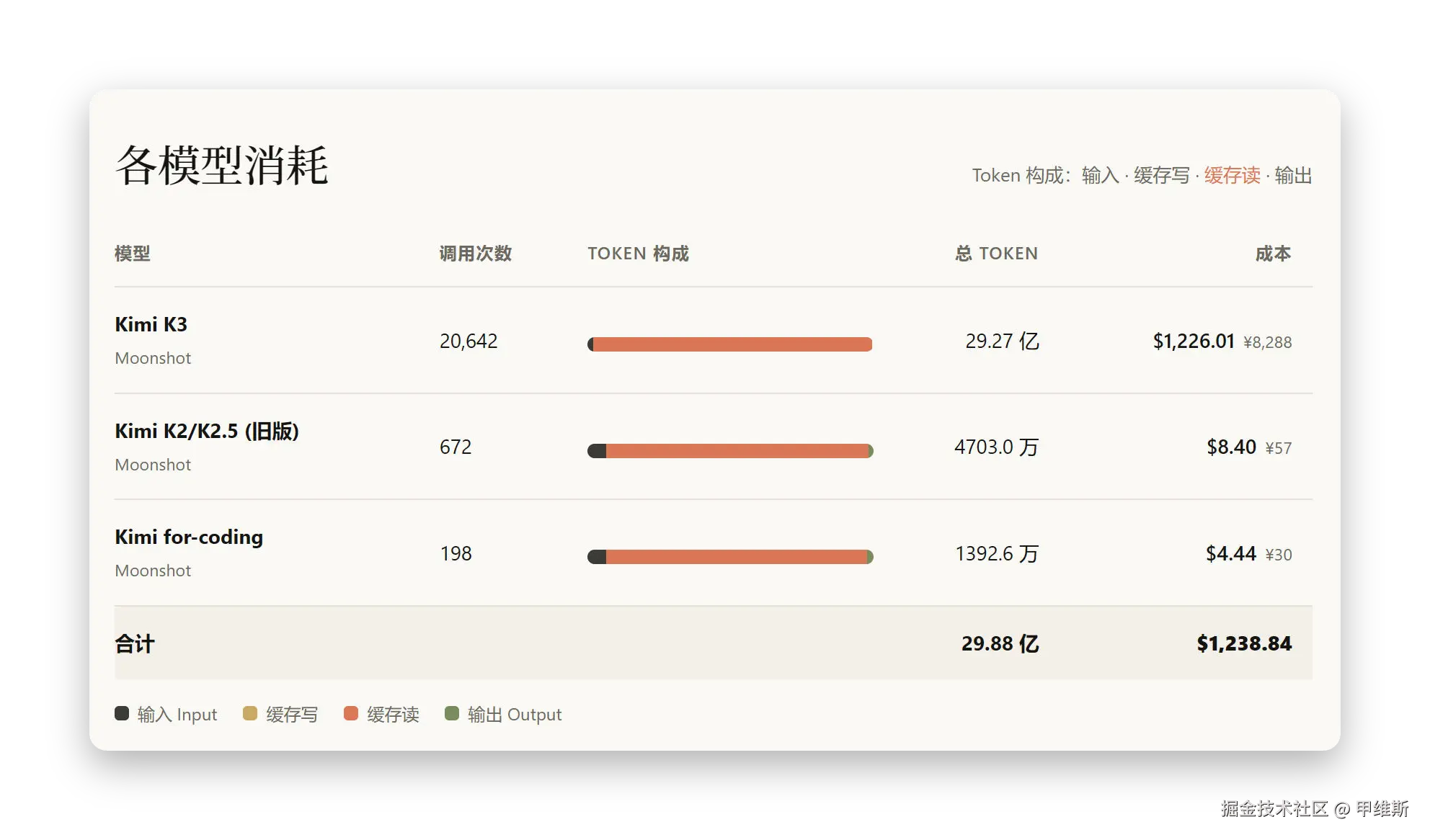Click the total token value 1392.6 万
1430x840 pixels.
997,553
